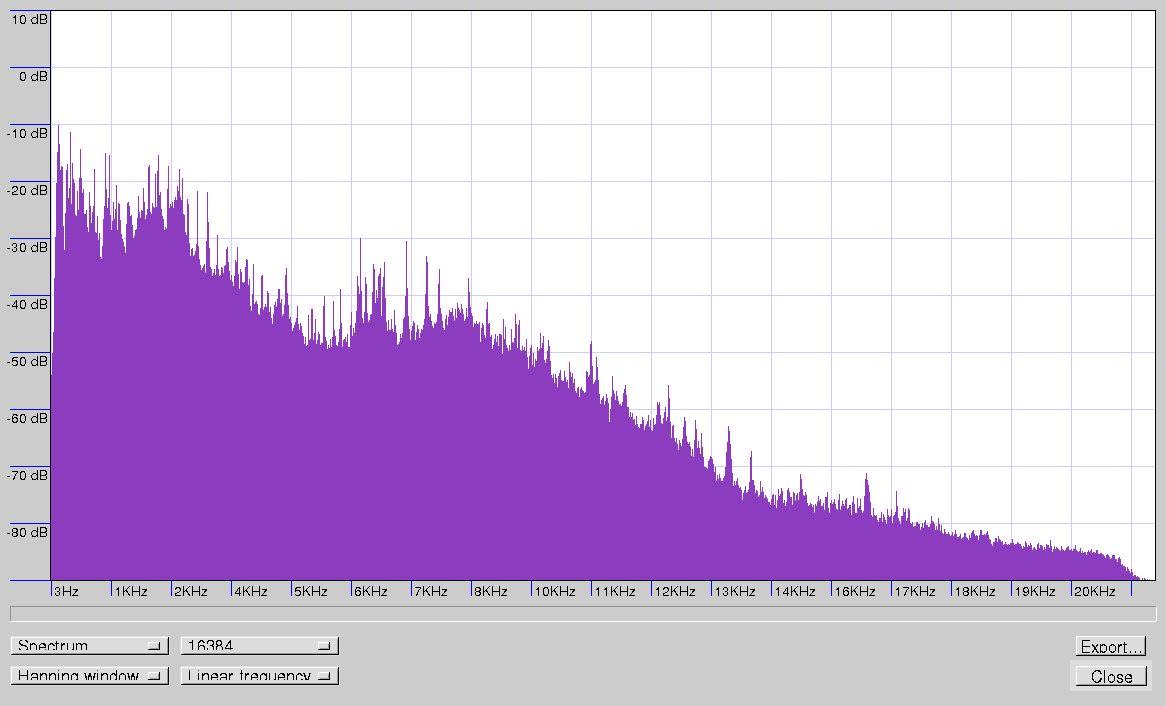Open the Linear frequency axis dropdown

[259, 676]
